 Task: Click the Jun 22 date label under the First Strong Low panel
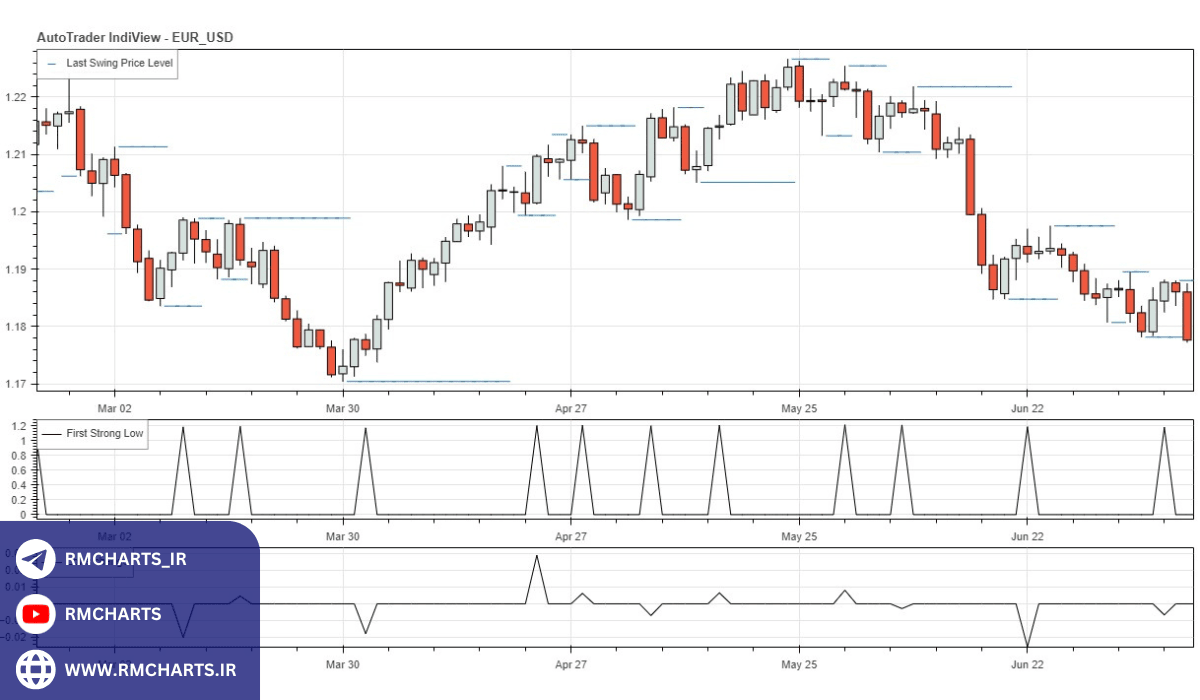pos(1026,537)
